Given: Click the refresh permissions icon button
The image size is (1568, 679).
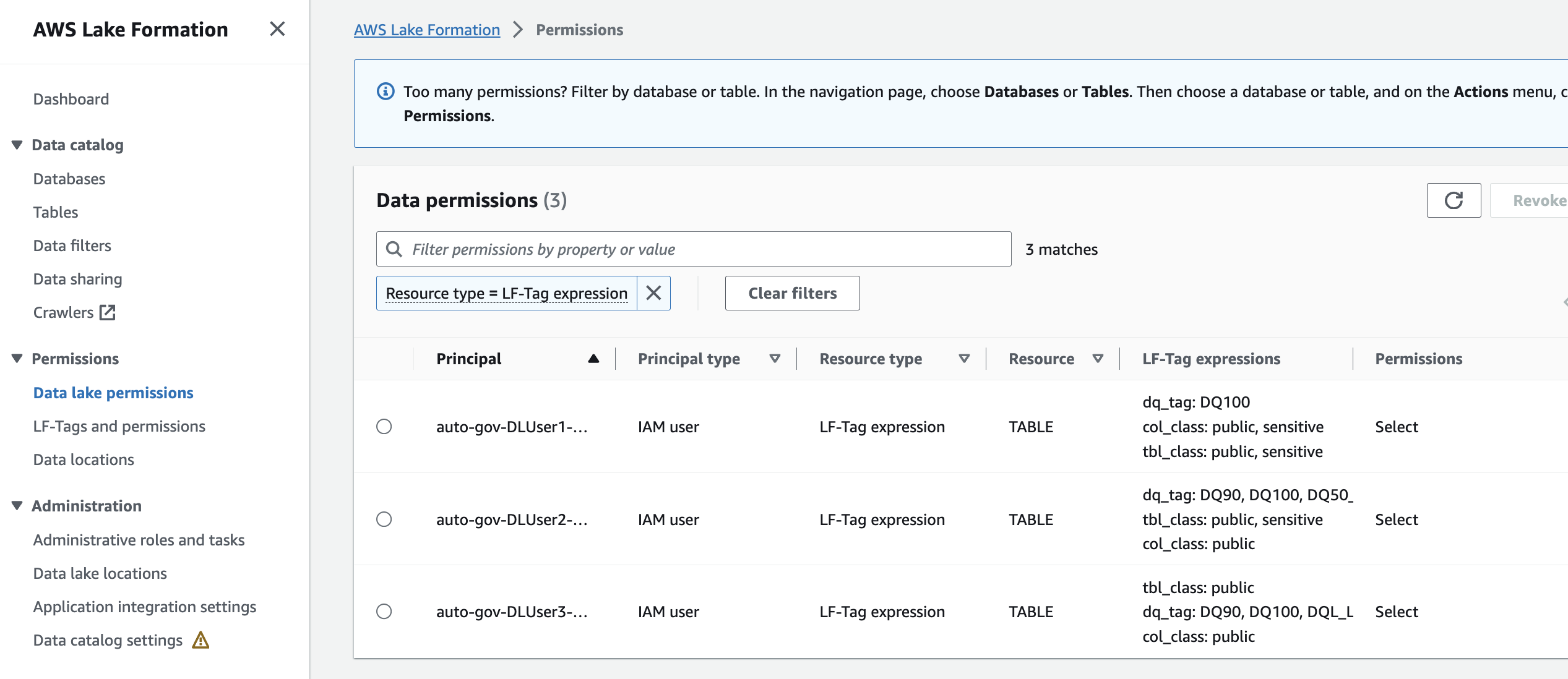Looking at the screenshot, I should coord(1454,200).
